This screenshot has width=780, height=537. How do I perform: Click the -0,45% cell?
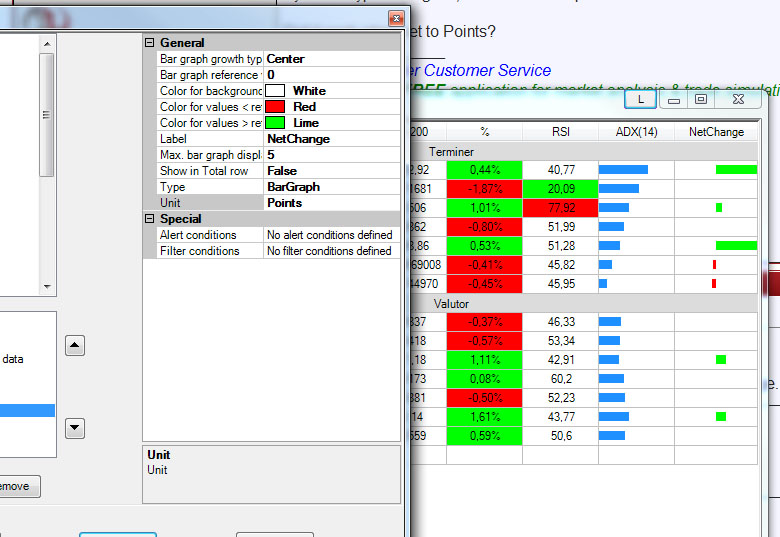pos(485,284)
